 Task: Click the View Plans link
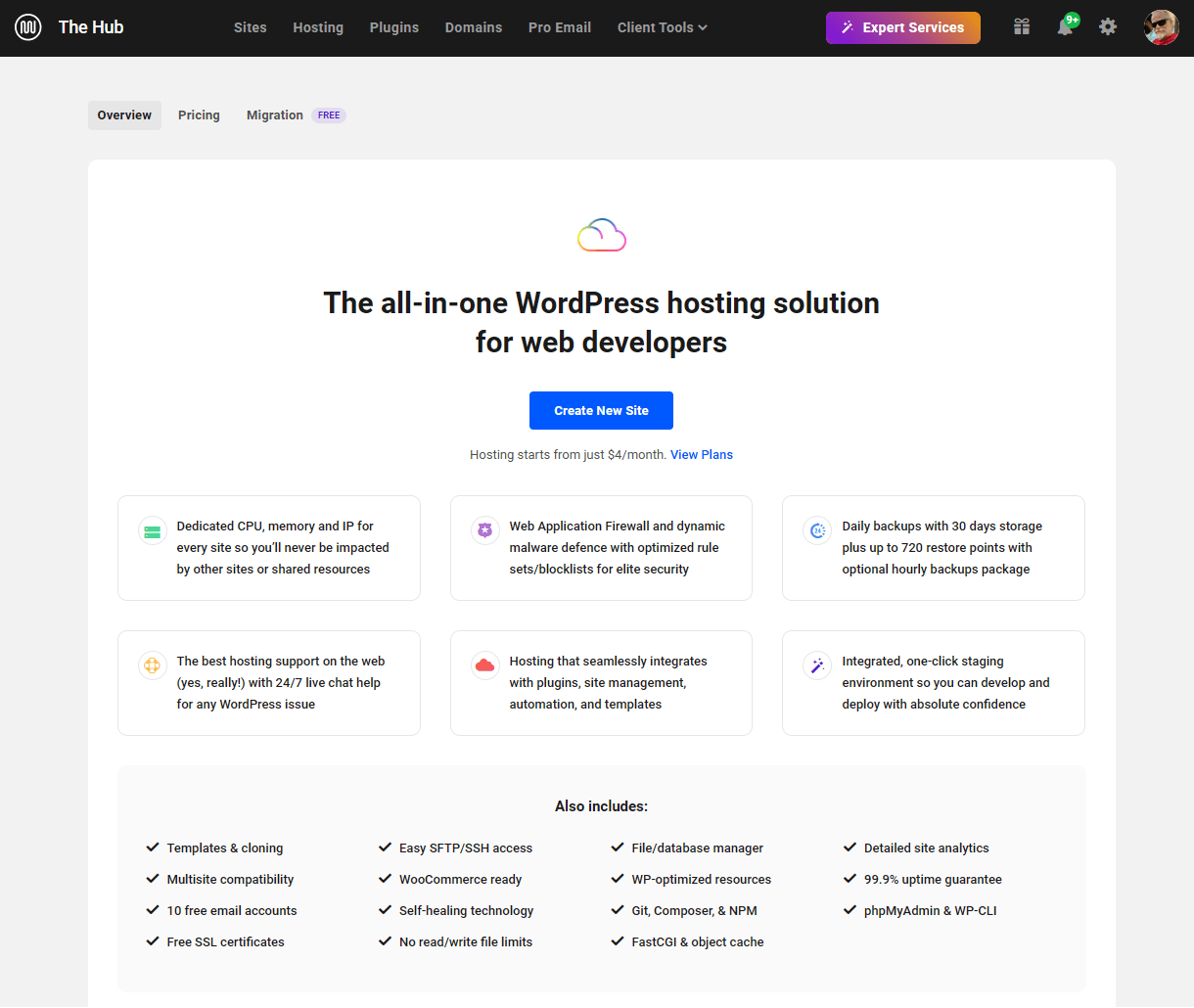click(x=701, y=454)
